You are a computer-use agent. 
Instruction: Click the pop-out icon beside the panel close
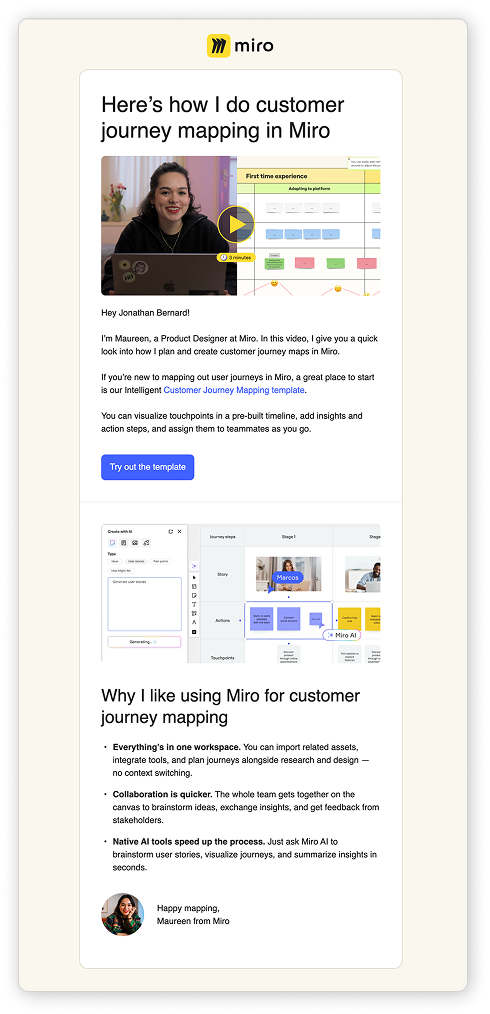point(171,532)
